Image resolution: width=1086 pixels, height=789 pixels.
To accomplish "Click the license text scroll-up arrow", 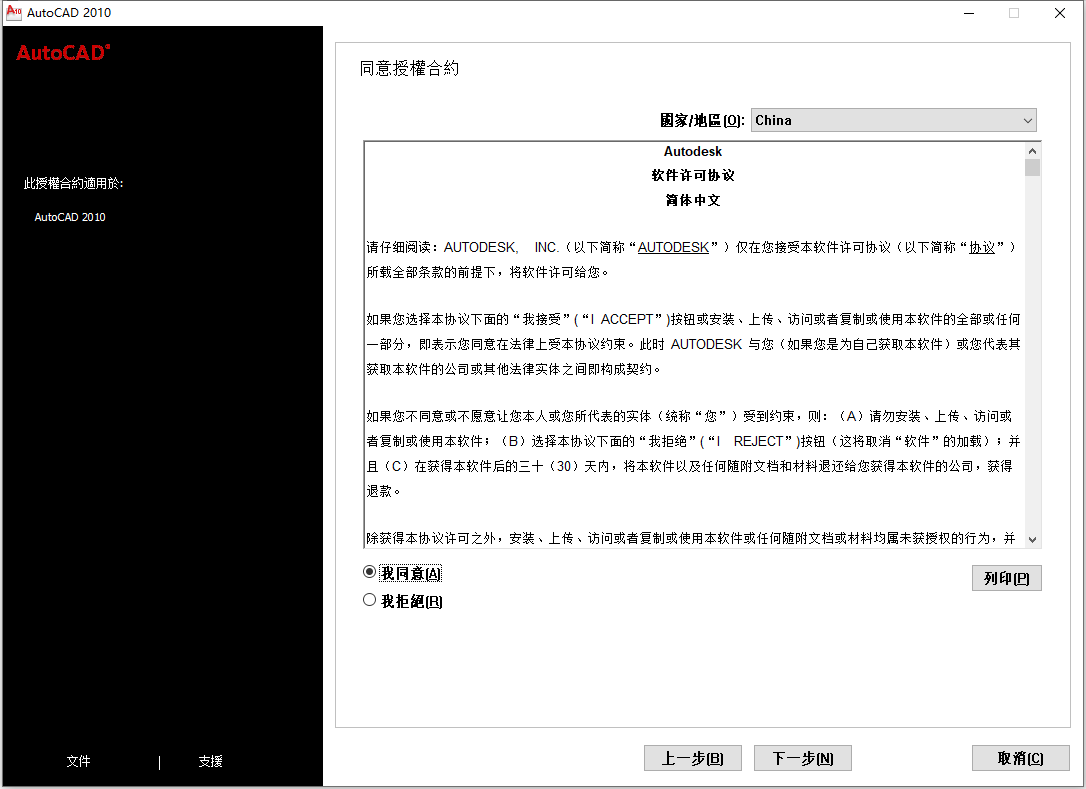I will [1032, 151].
